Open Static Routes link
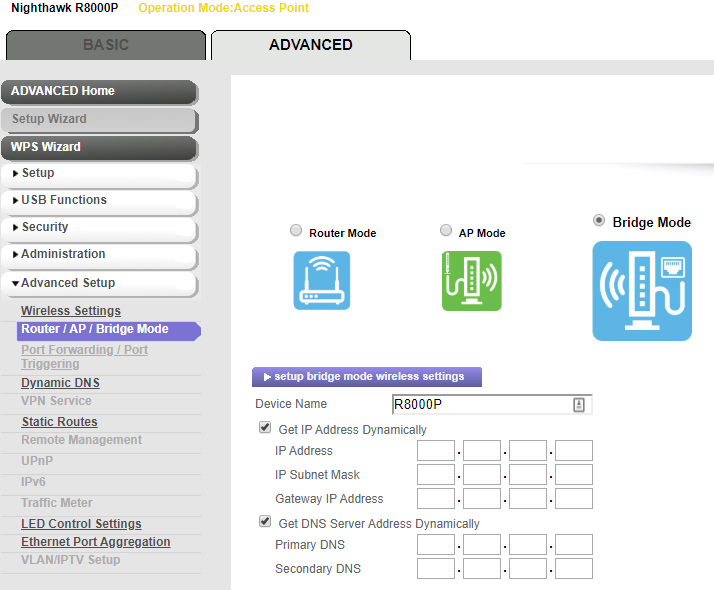The height and width of the screenshot is (590, 714). 59,422
